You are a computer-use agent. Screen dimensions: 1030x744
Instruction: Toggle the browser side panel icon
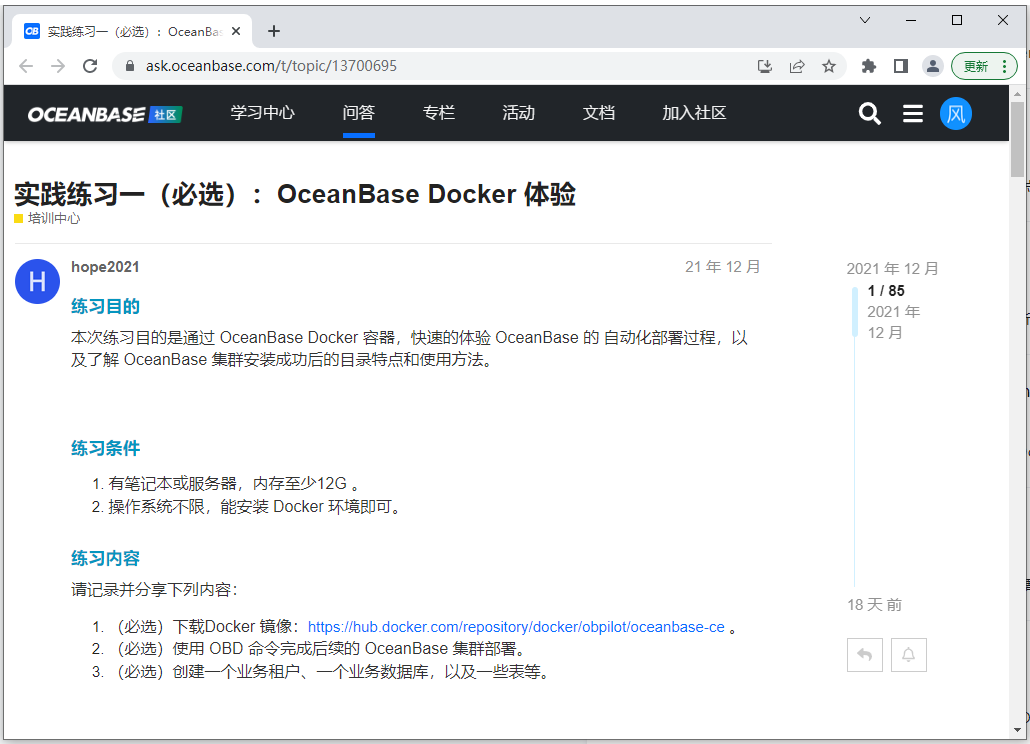[901, 66]
